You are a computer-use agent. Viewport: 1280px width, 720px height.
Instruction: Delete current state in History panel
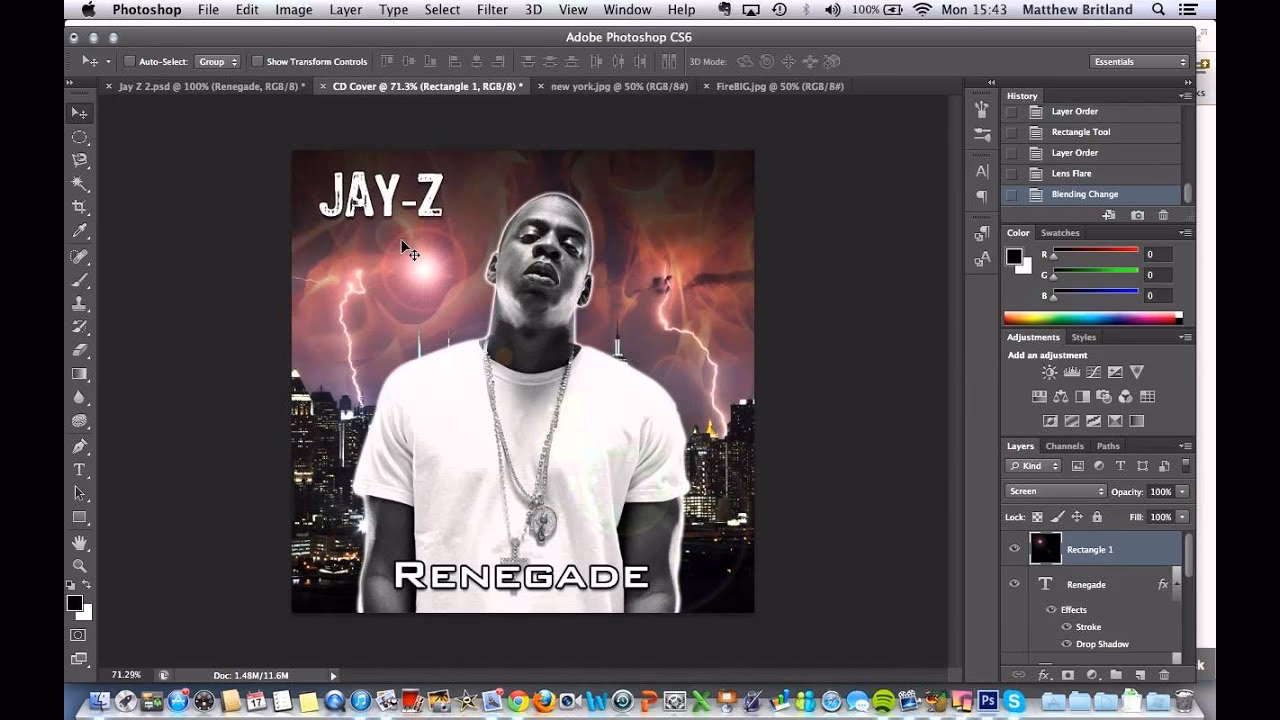(1163, 215)
